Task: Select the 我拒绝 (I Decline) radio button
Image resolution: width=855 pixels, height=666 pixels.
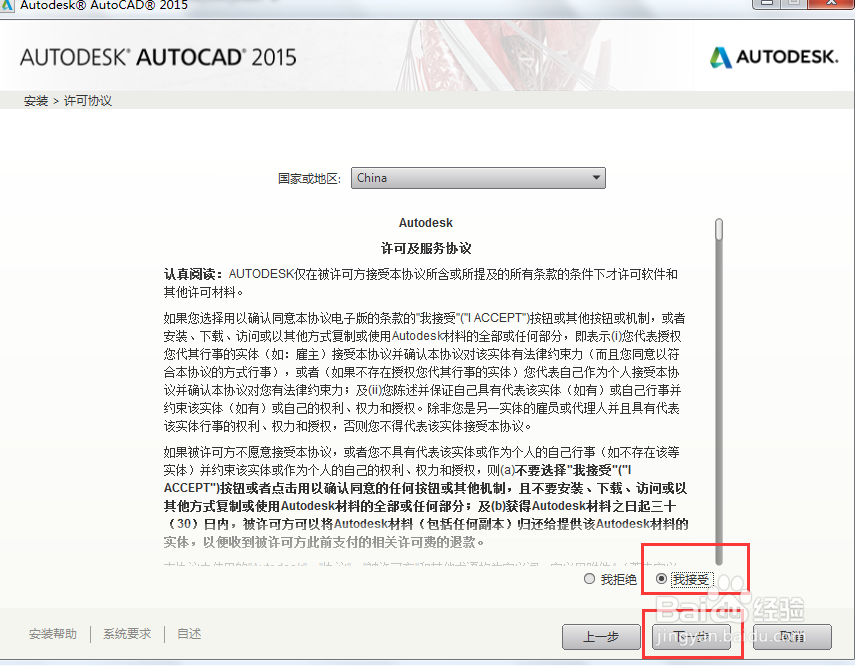Action: pos(589,578)
